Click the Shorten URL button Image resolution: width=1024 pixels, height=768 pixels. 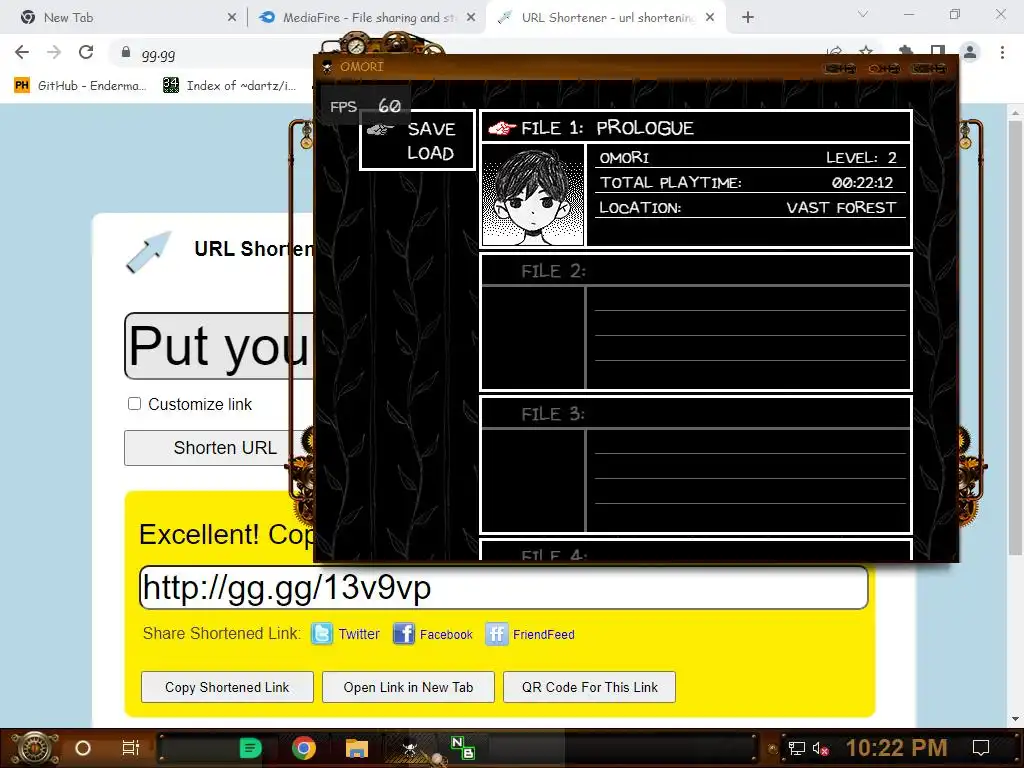tap(218, 448)
